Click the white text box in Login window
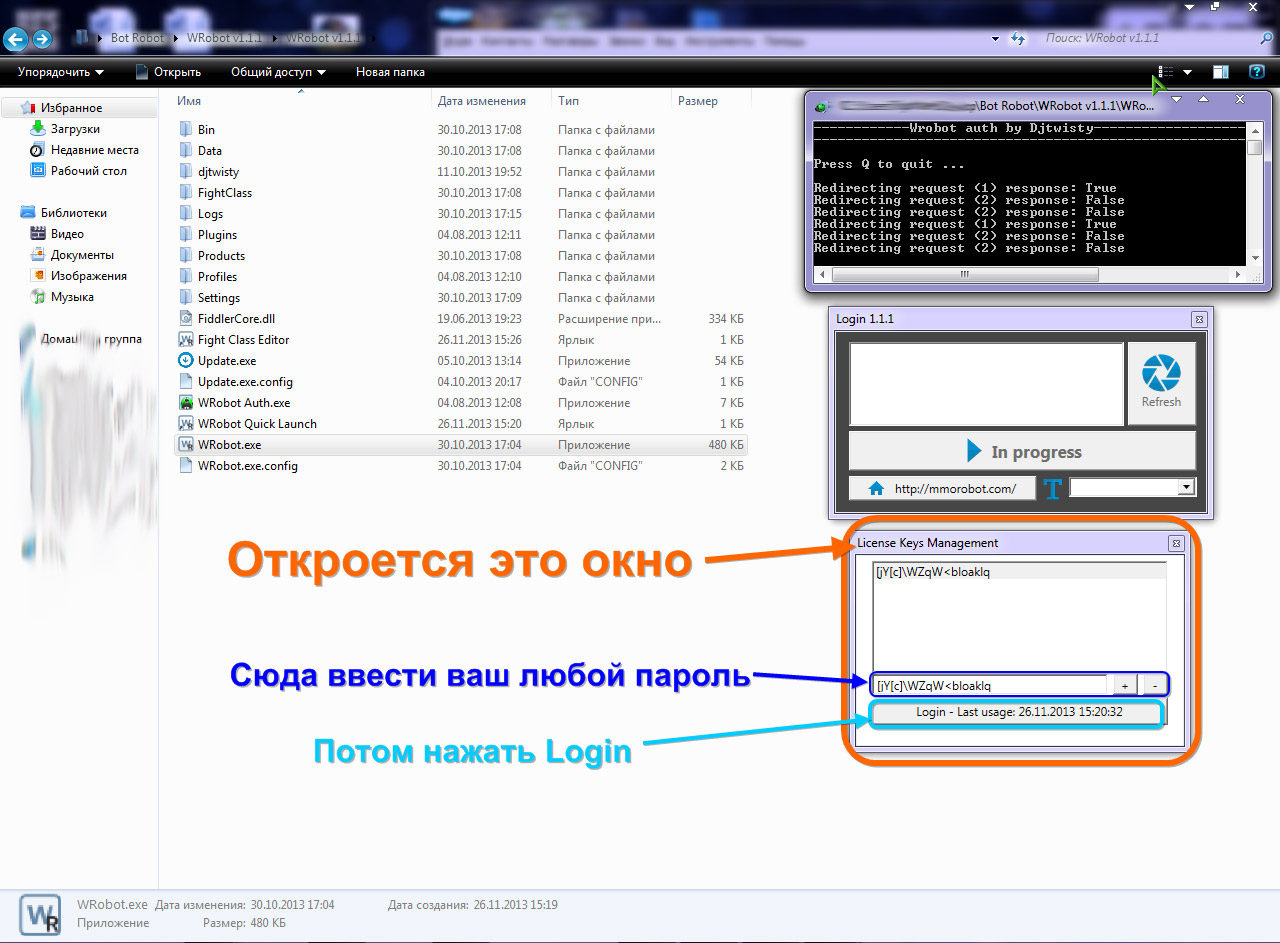This screenshot has height=943, width=1280. pyautogui.click(x=986, y=385)
